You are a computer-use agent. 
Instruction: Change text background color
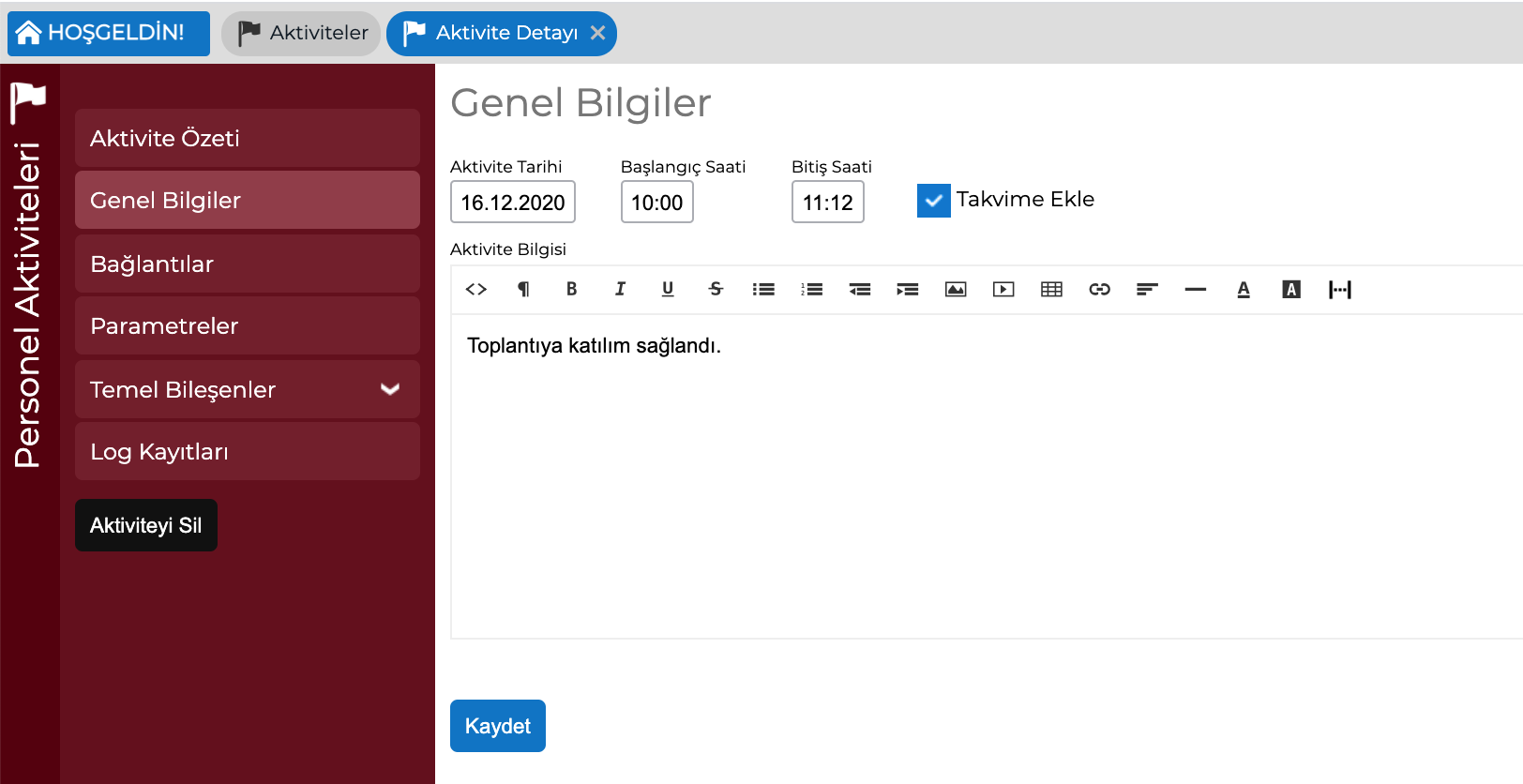1291,290
